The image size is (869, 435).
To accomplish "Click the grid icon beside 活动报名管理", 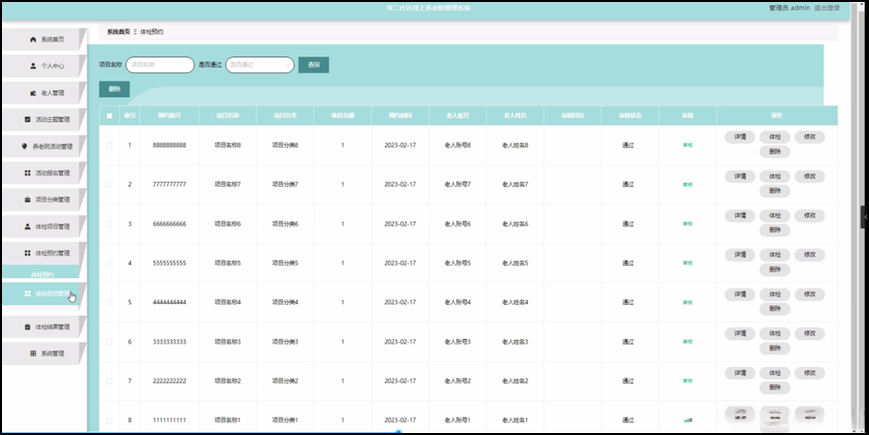I will (28, 173).
